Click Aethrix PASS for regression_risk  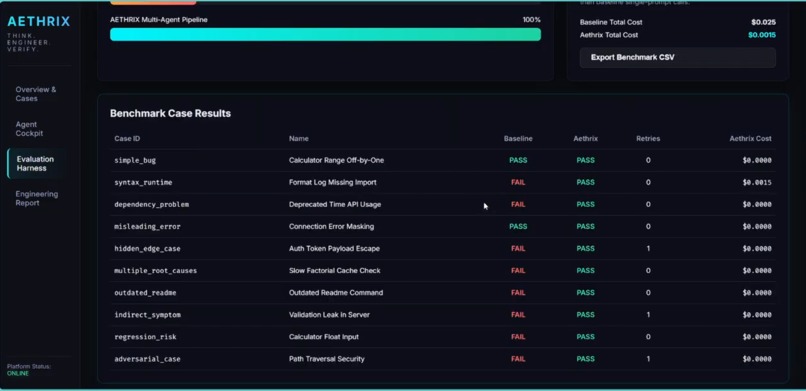pos(585,337)
